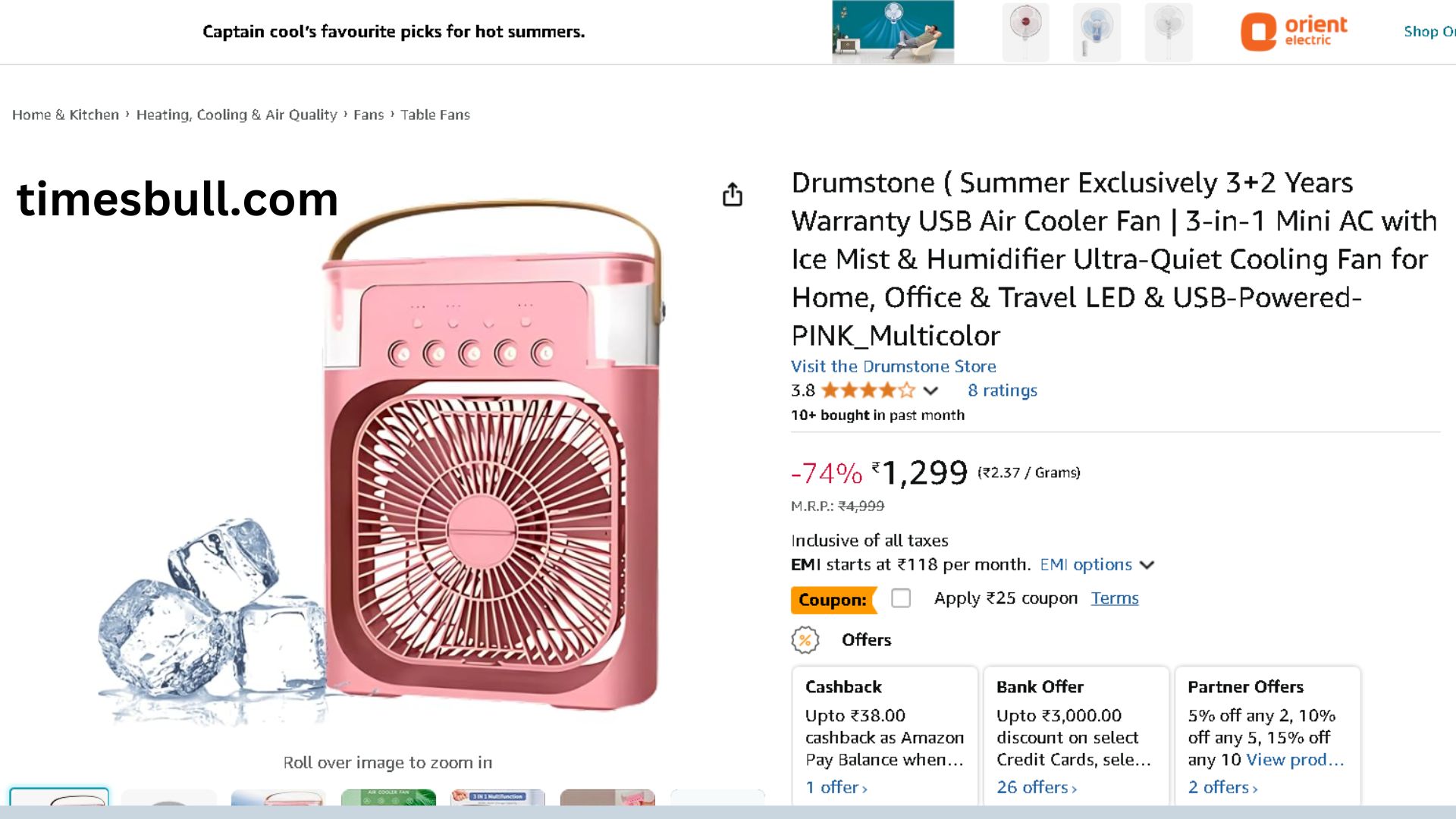Expand the rating breakdown chevron
Image resolution: width=1456 pixels, height=819 pixels.
(x=931, y=391)
